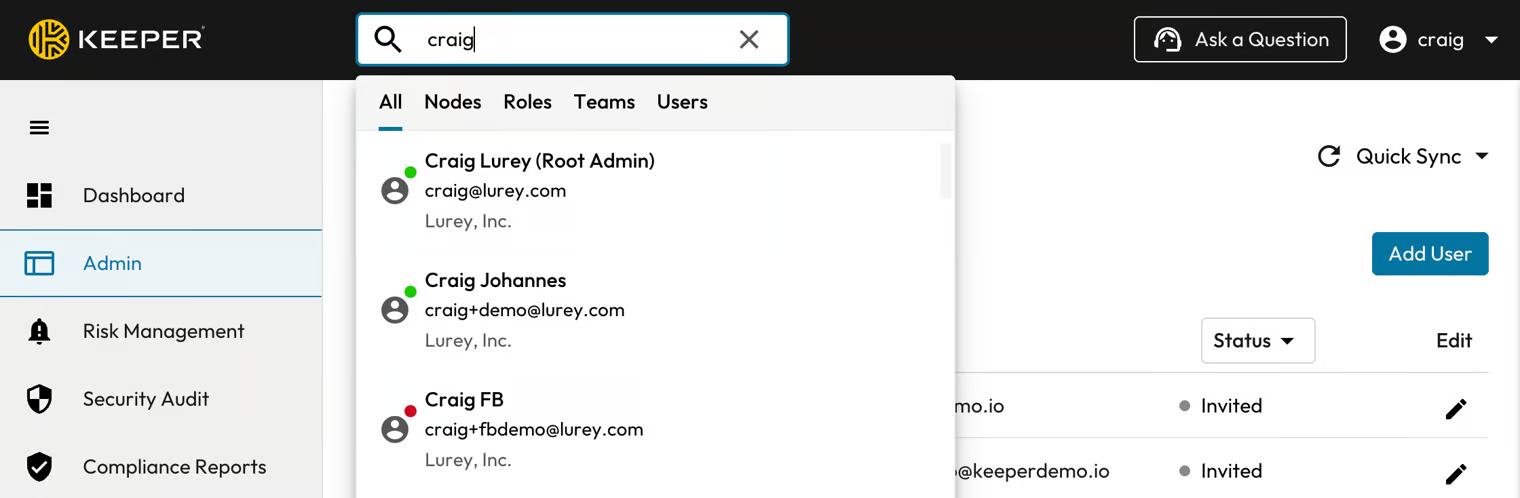The height and width of the screenshot is (498, 1520).
Task: Open Security Audit shield icon
Action: coord(39,400)
